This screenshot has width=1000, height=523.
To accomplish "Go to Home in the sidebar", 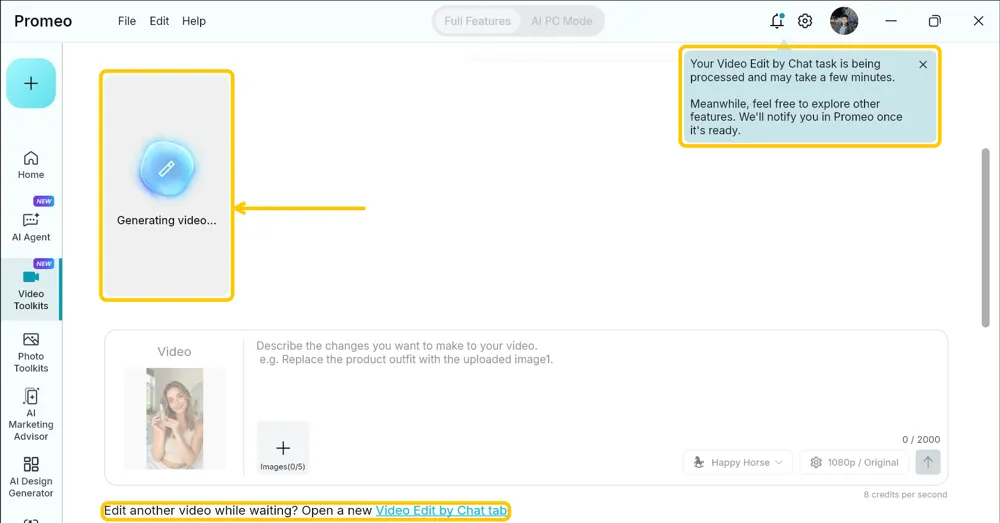I will [31, 165].
